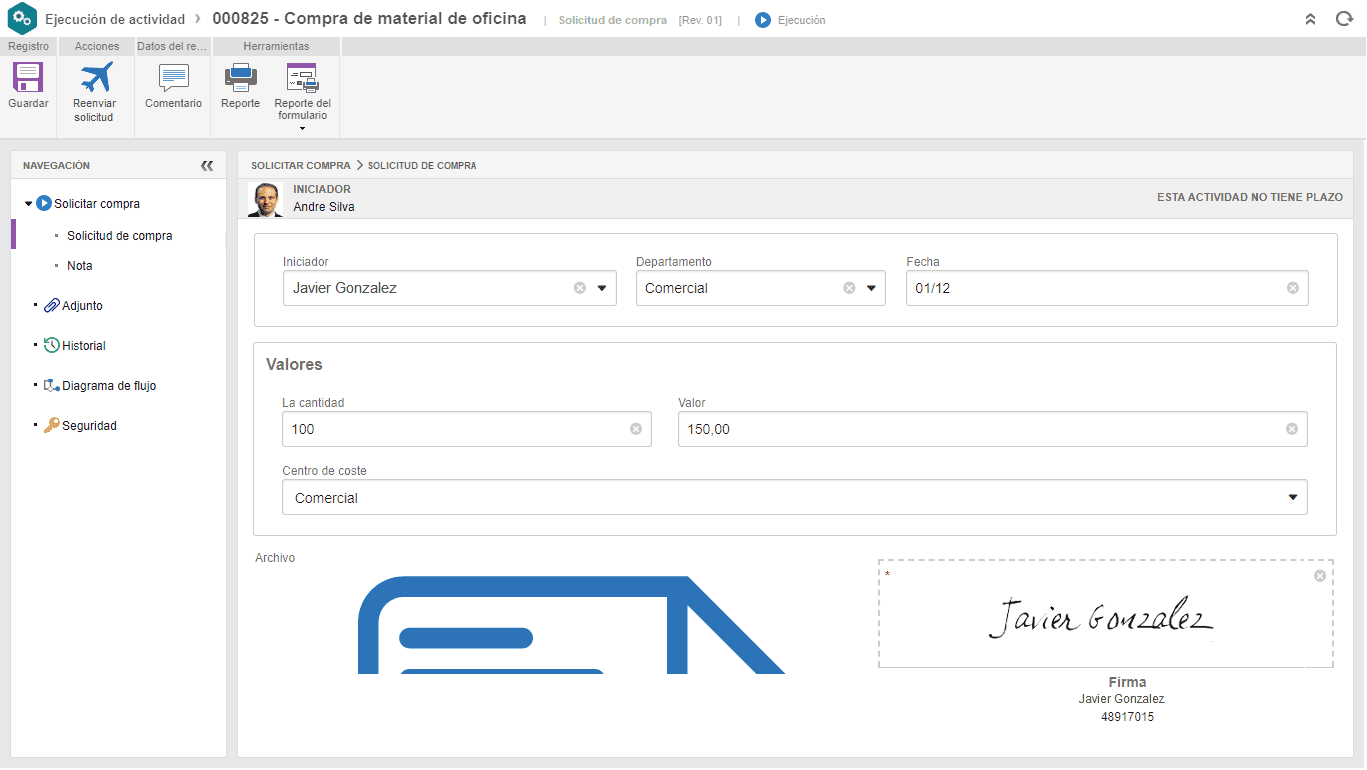Open the Solicitud de compra breadcrumb link

click(x=423, y=165)
